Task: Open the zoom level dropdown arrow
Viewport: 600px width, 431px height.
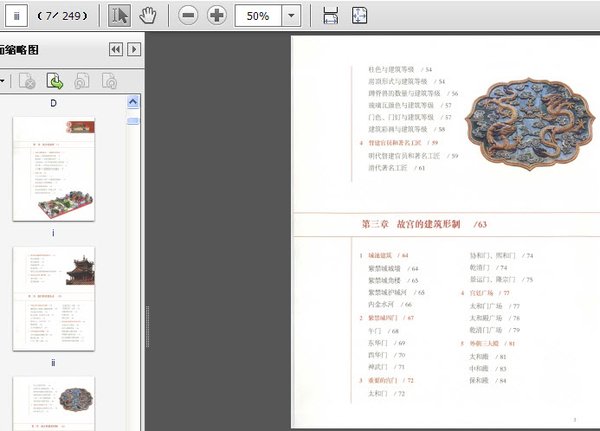Action: click(x=291, y=16)
